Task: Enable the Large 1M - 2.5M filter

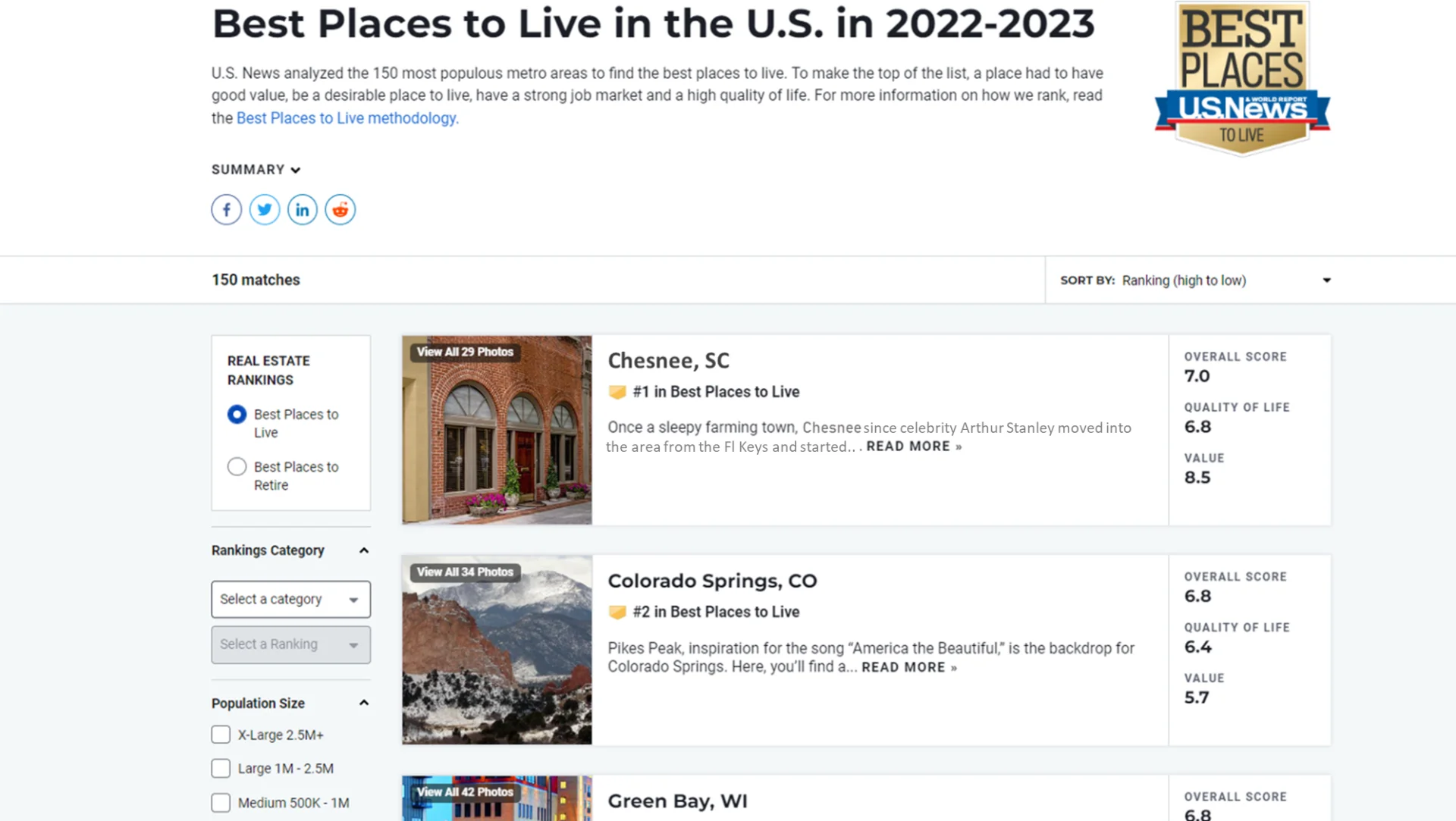Action: pos(221,769)
